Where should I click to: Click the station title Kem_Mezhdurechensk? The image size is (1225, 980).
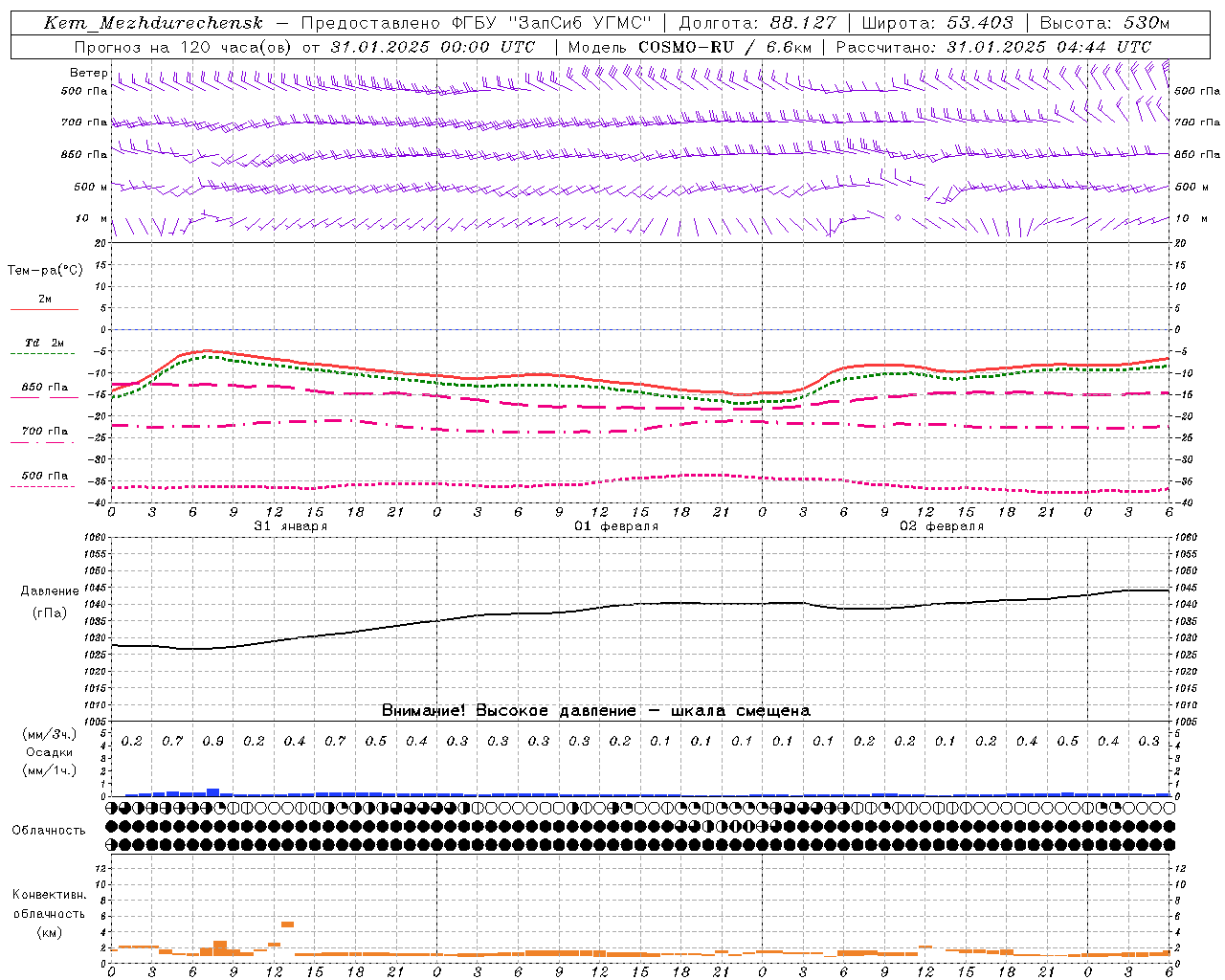tap(153, 23)
